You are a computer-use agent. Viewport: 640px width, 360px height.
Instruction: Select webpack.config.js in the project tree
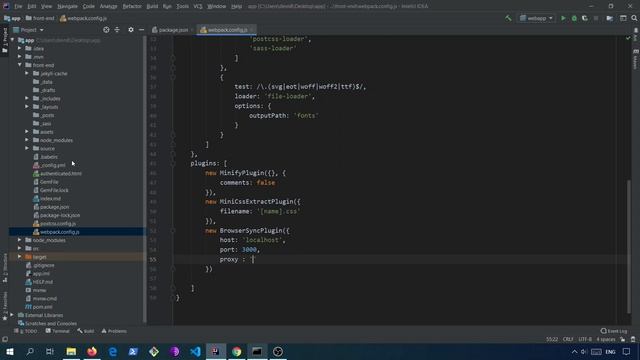click(60, 232)
